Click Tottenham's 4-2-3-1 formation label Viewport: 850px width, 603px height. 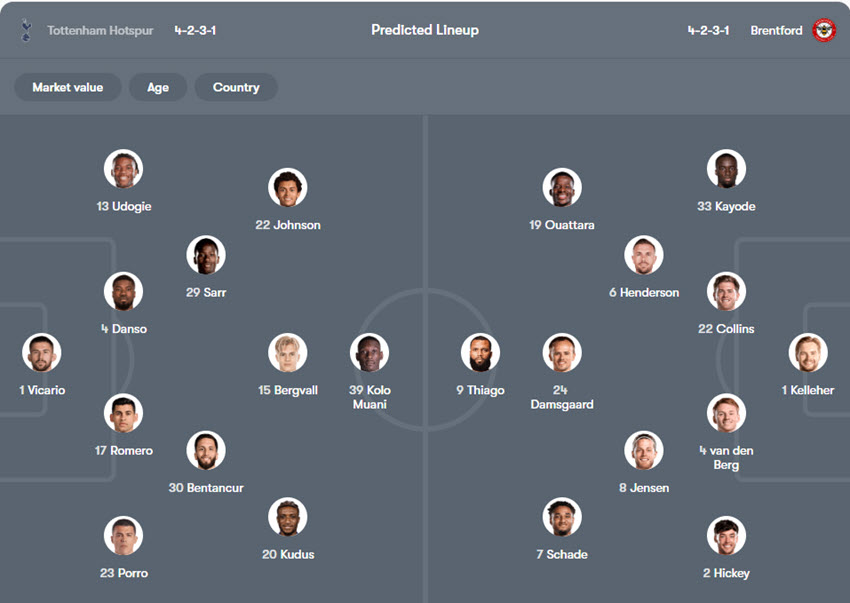[195, 30]
